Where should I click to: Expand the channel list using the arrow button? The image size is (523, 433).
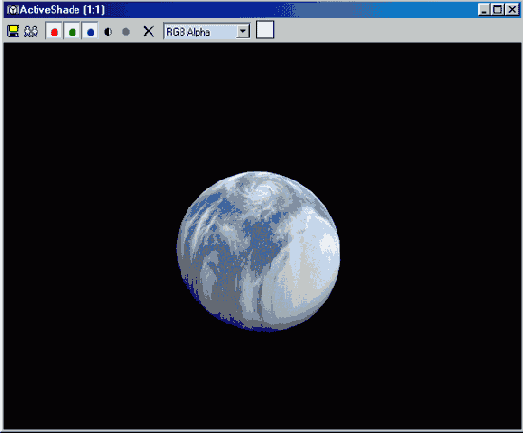coord(243,31)
